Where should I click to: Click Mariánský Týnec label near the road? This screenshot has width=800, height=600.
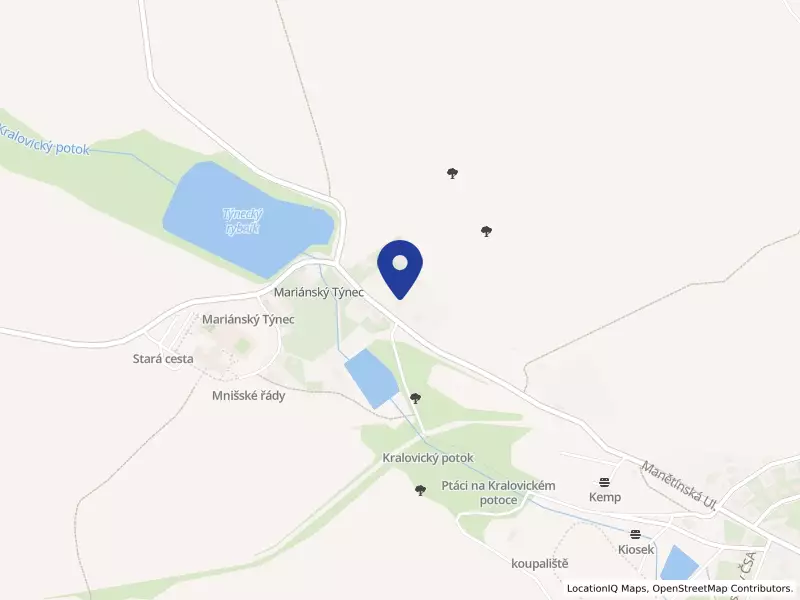coord(319,292)
